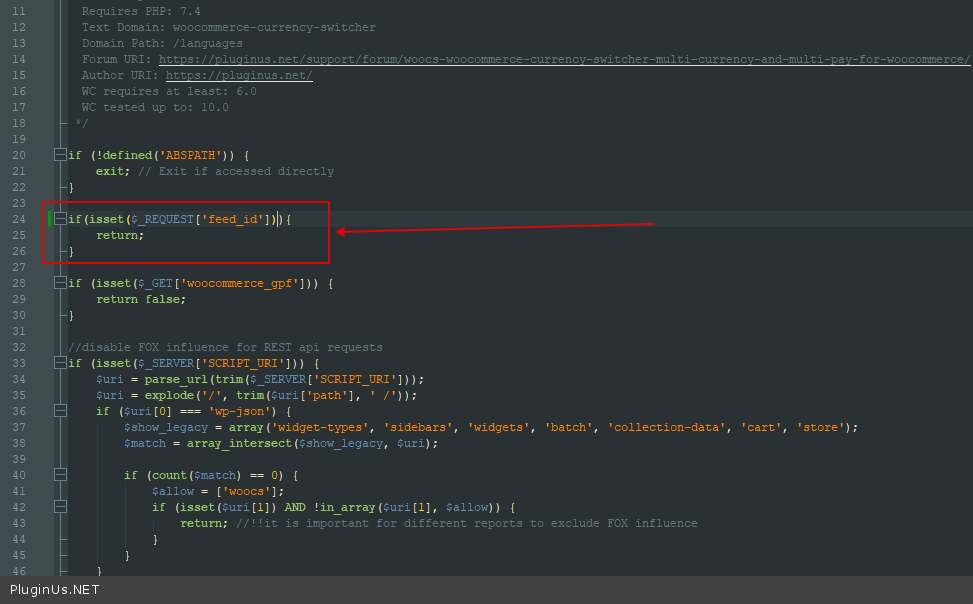Screen dimensions: 973x604
Task: Click the PluginUs.NET label in bottom bar
Action: tap(55, 589)
